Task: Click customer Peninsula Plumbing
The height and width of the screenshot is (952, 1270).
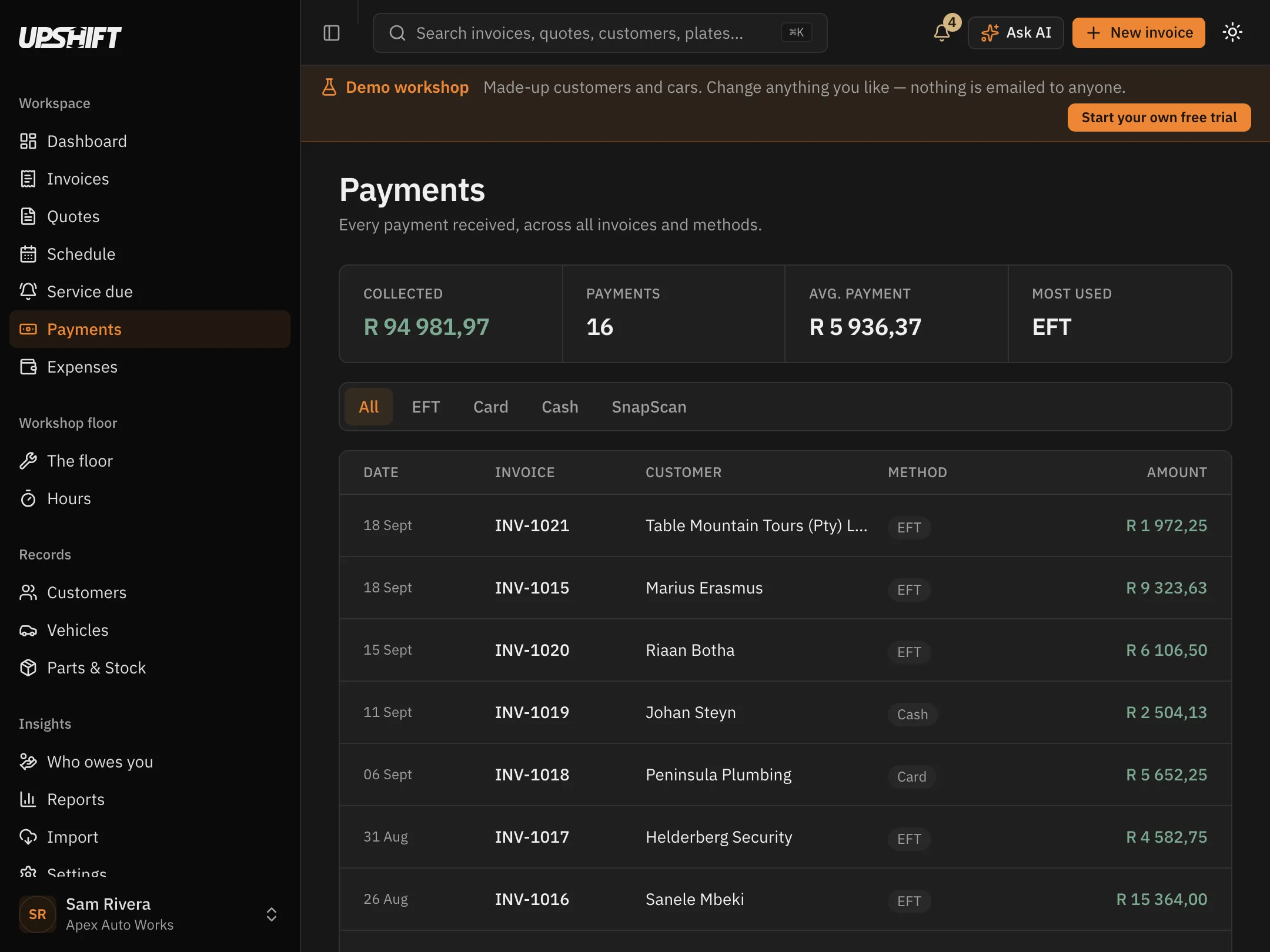Action: point(718,775)
